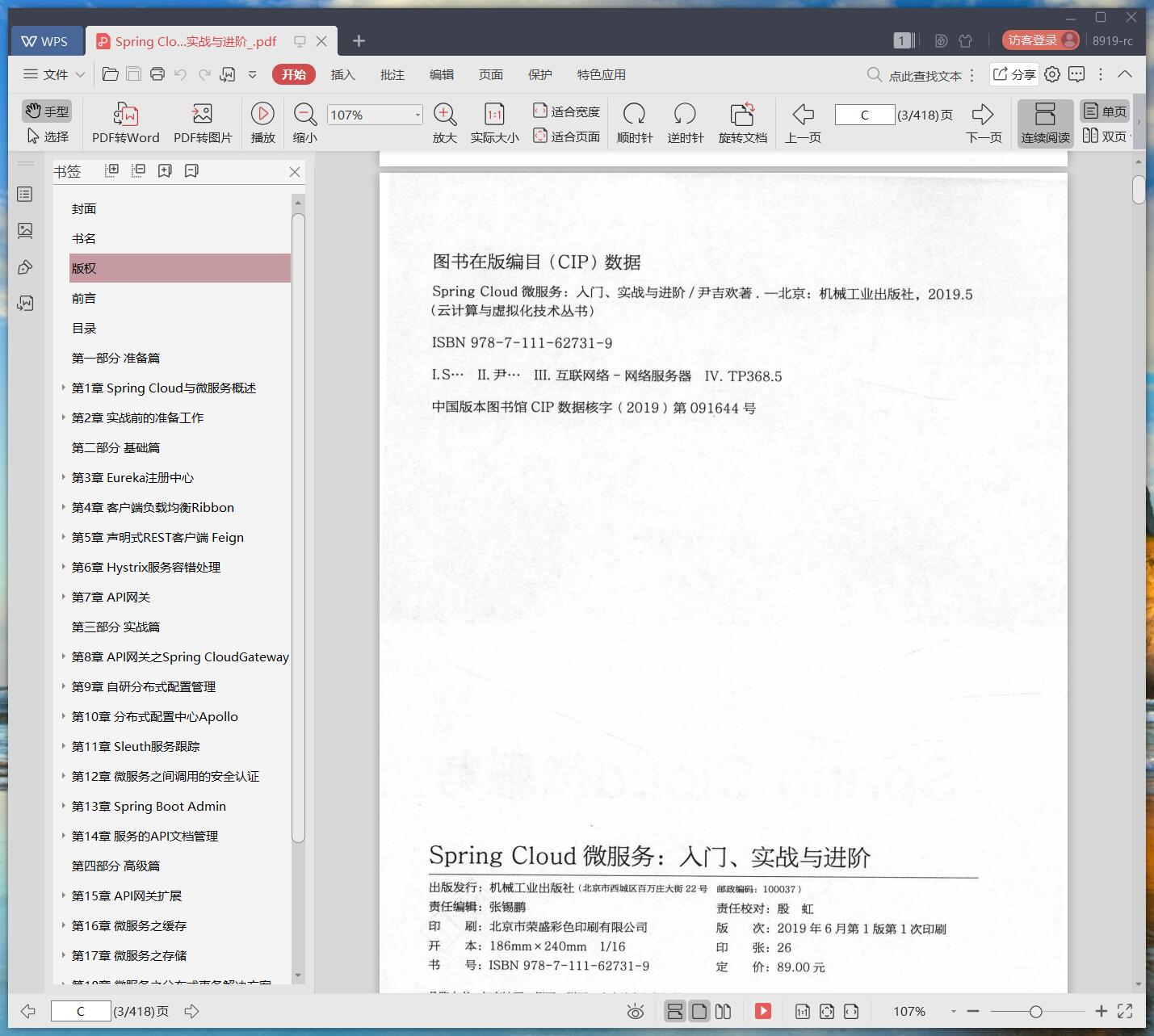1154x1036 pixels.
Task: Select the PDF转图片 converter tool
Action: (x=203, y=123)
